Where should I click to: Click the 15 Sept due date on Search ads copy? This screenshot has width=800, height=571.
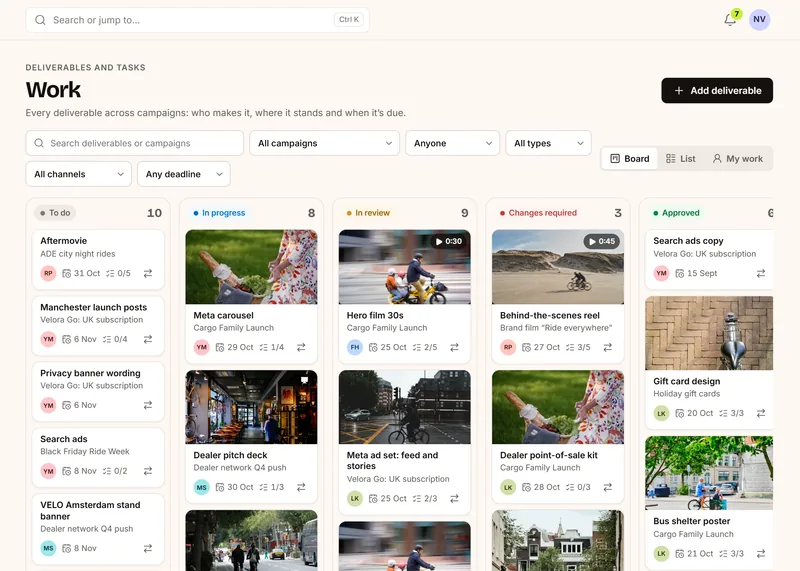(x=702, y=274)
